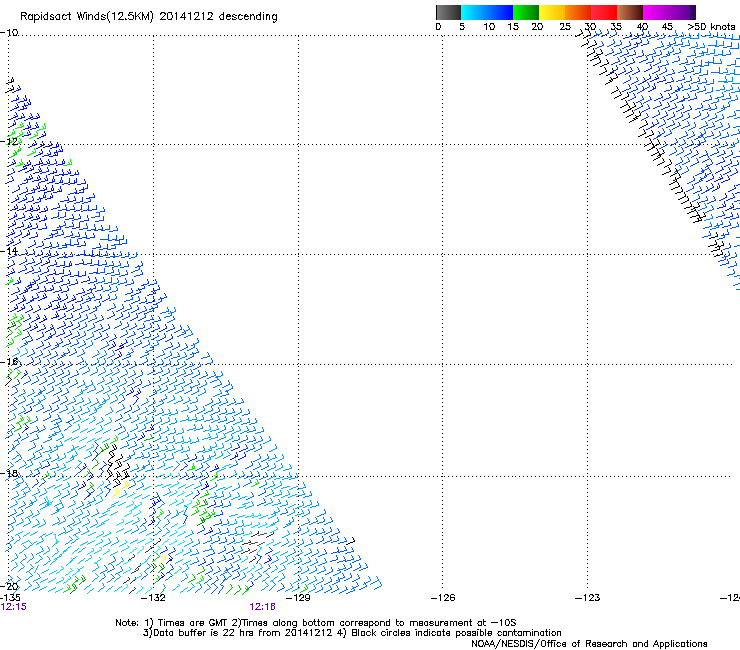Viewport: 740px width, 650px height.
Task: Click the '-16' latitude axis label
Action: pyautogui.click(x=9, y=362)
